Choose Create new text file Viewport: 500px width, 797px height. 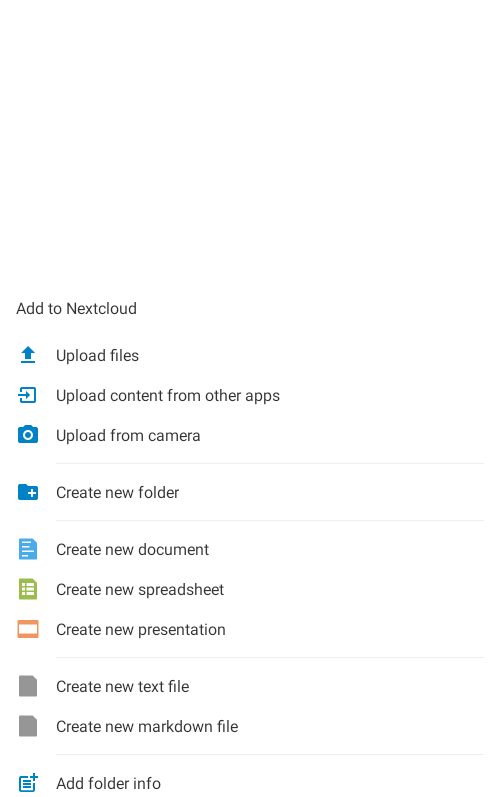(x=250, y=687)
